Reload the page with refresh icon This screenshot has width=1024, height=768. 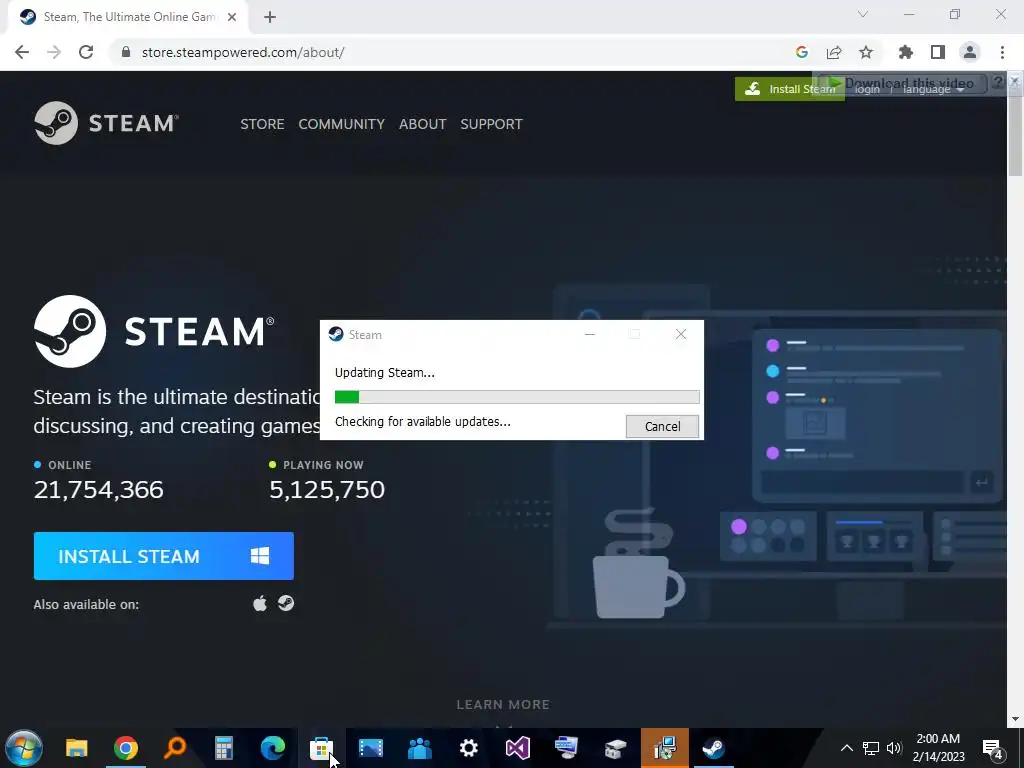(x=86, y=52)
